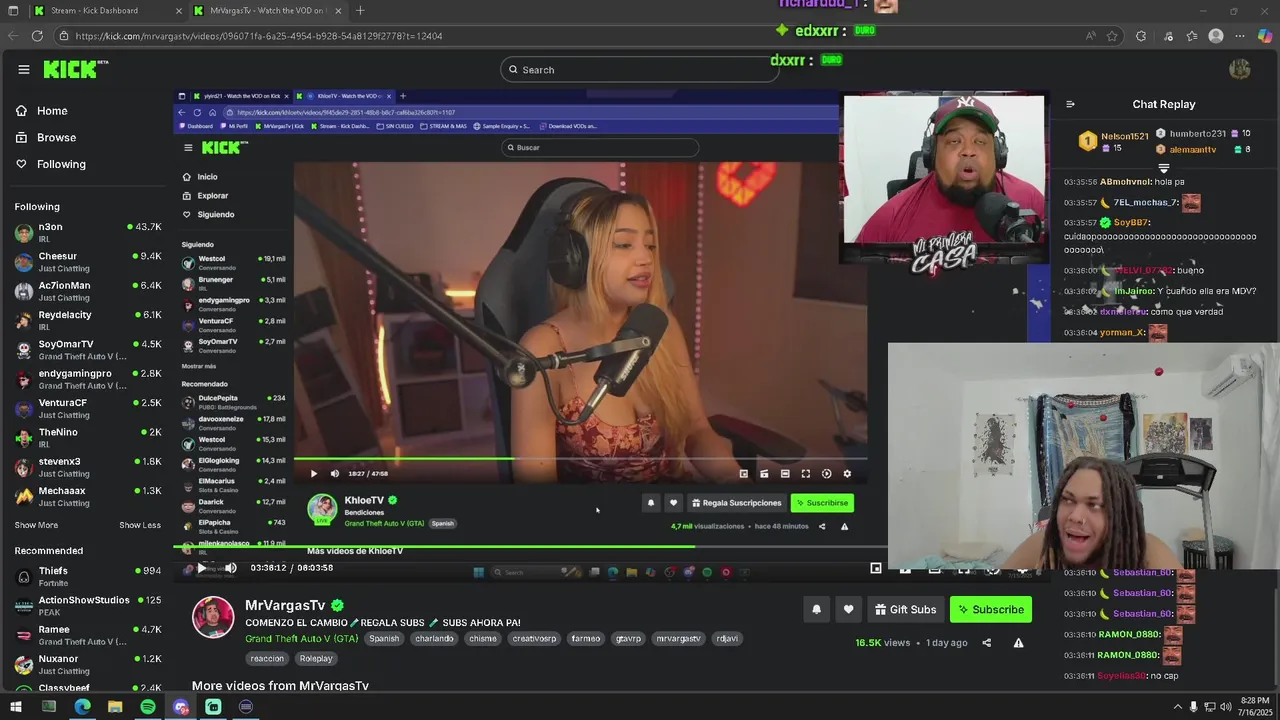Open the Edge profile account icon
Viewport: 1280px width, 720px height.
(1216, 36)
